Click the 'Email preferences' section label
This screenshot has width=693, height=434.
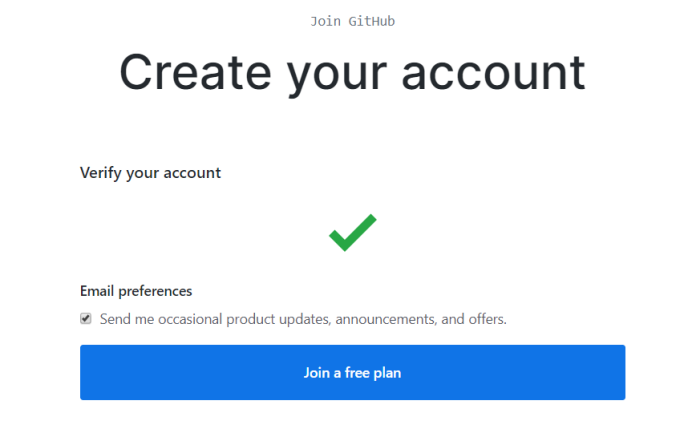click(x=136, y=291)
